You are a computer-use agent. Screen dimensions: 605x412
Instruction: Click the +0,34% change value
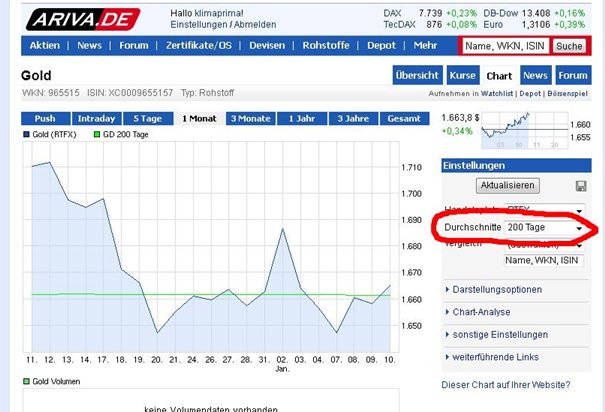pyautogui.click(x=457, y=131)
